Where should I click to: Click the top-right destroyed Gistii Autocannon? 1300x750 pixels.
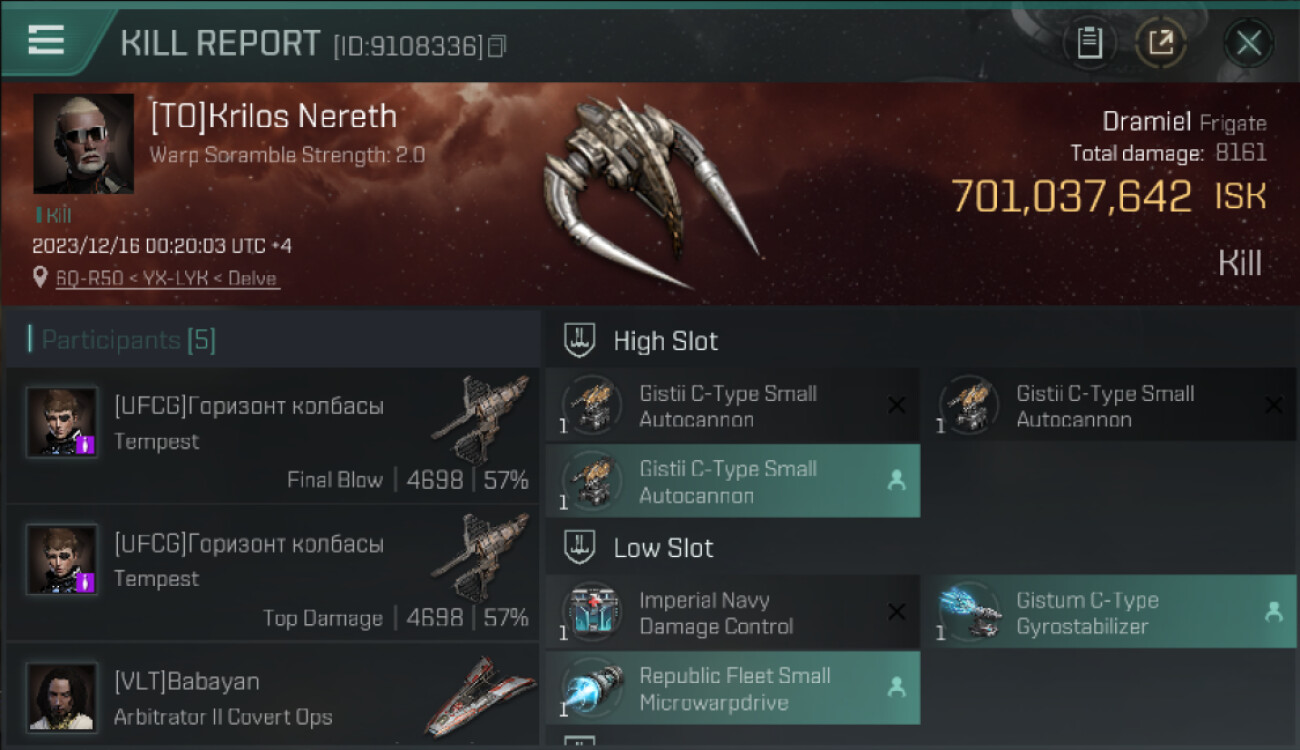pos(1109,406)
